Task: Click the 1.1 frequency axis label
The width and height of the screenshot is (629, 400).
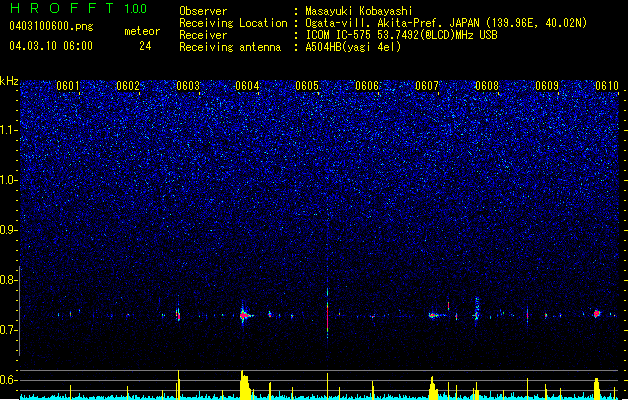Action: [x=9, y=130]
